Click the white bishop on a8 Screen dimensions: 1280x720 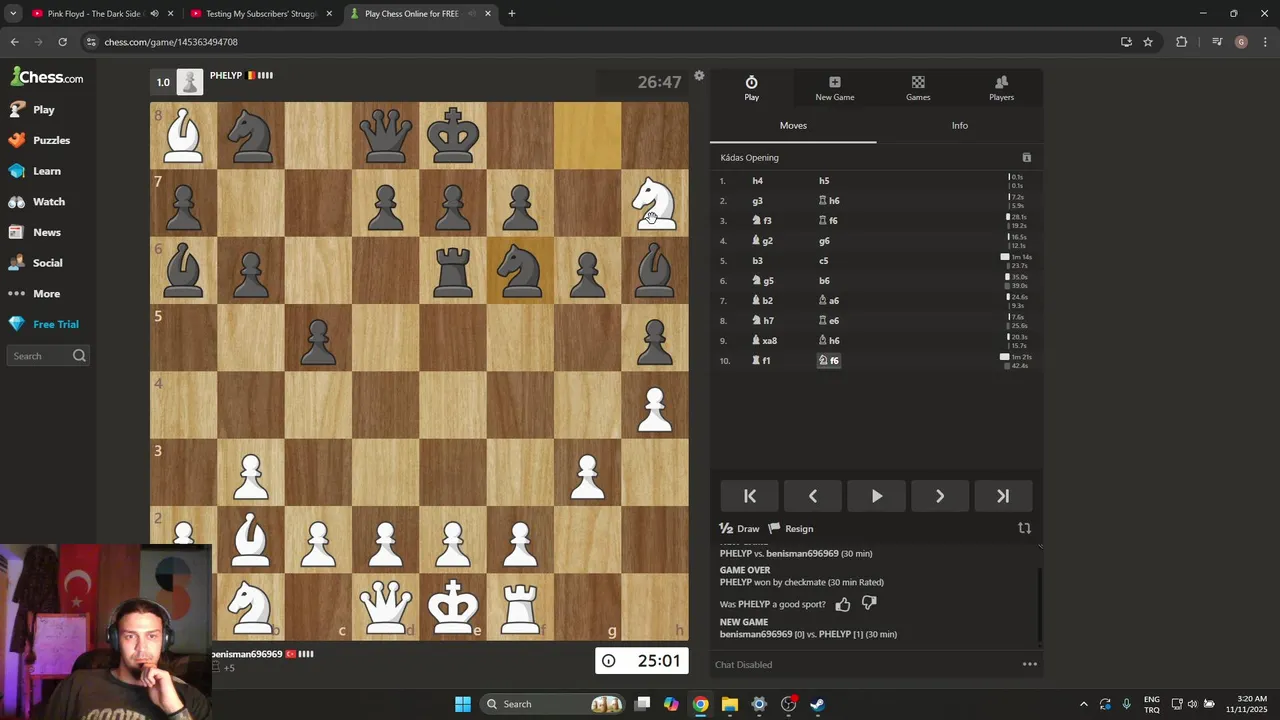click(183, 136)
